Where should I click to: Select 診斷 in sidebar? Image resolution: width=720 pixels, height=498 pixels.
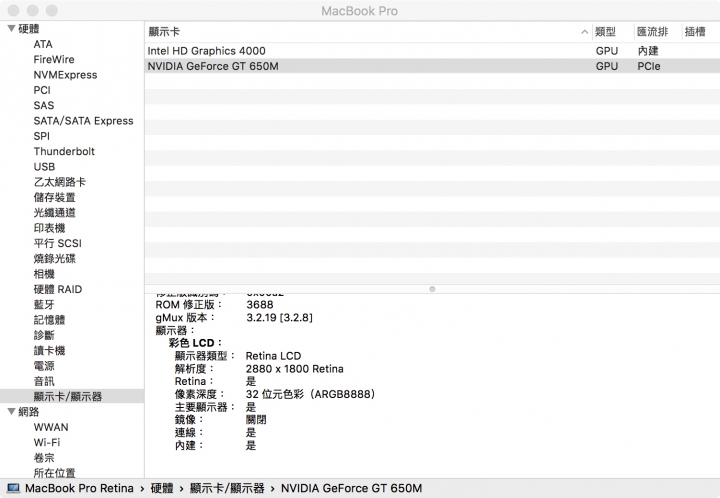(x=44, y=335)
